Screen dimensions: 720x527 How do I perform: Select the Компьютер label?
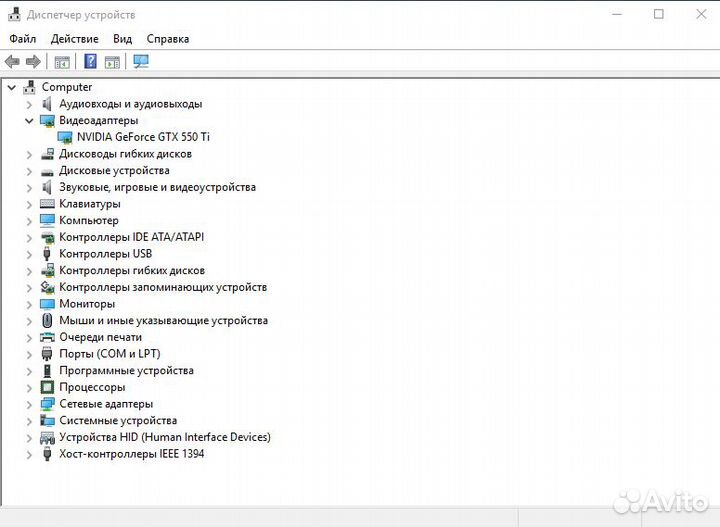click(89, 220)
